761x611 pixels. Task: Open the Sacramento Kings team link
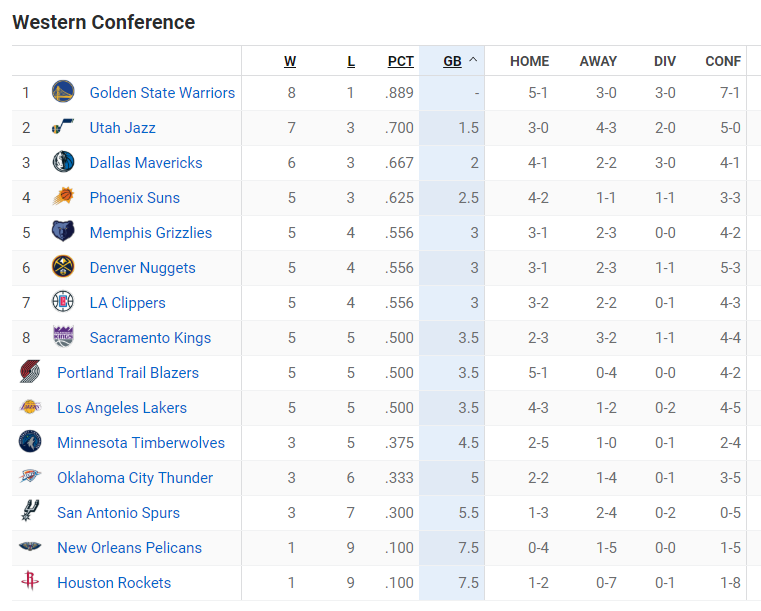click(150, 338)
